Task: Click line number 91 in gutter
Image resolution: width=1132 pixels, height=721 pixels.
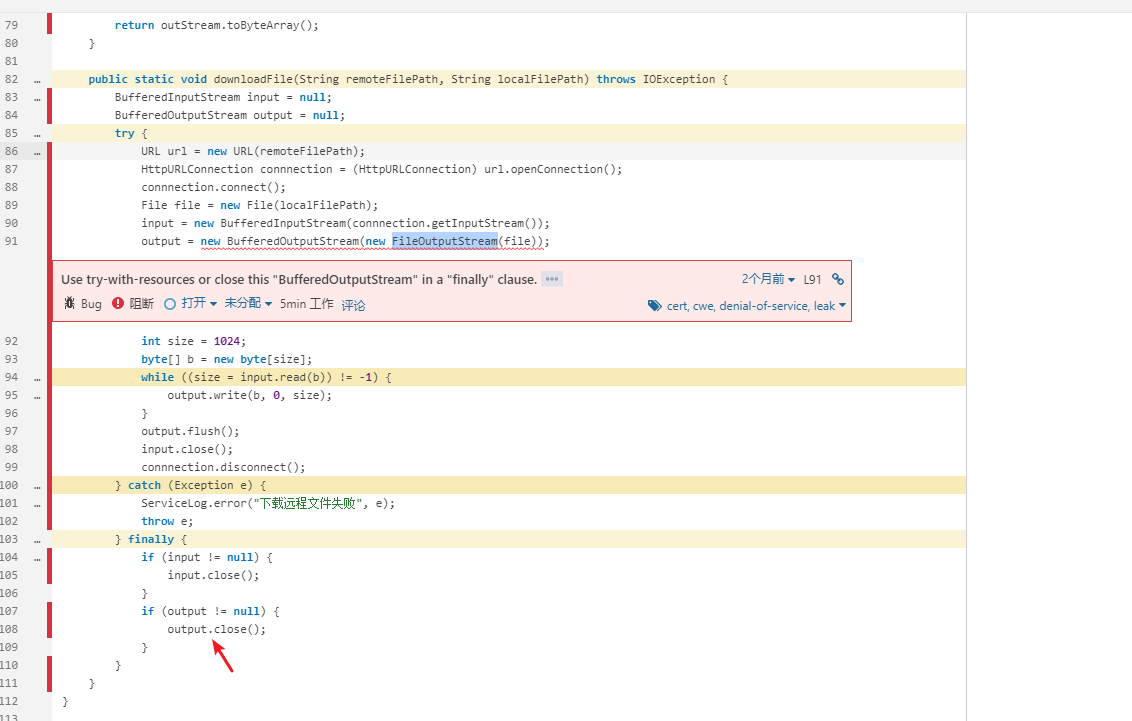Action: pyautogui.click(x=11, y=241)
